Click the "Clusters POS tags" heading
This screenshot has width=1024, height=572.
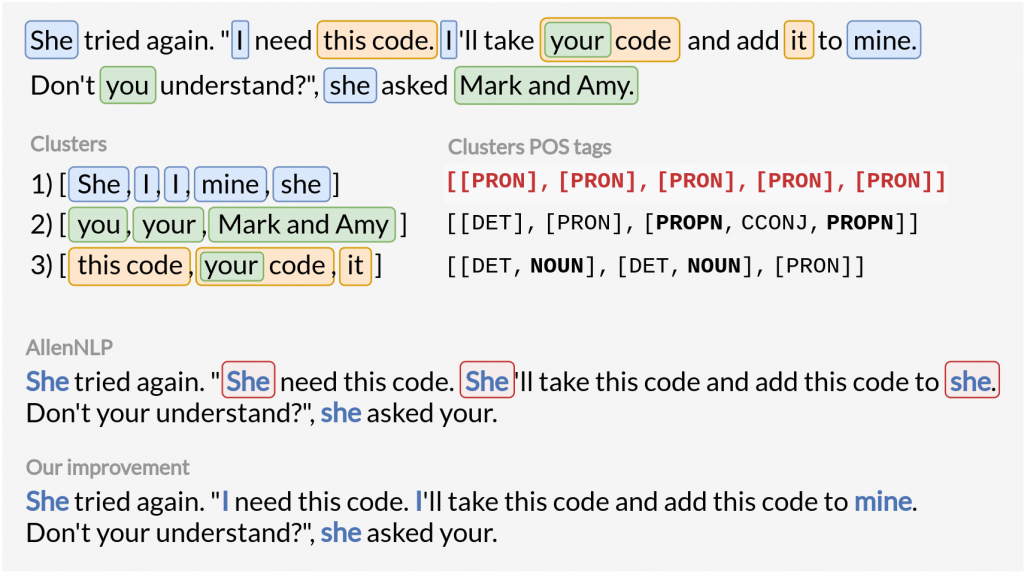pyautogui.click(x=529, y=147)
